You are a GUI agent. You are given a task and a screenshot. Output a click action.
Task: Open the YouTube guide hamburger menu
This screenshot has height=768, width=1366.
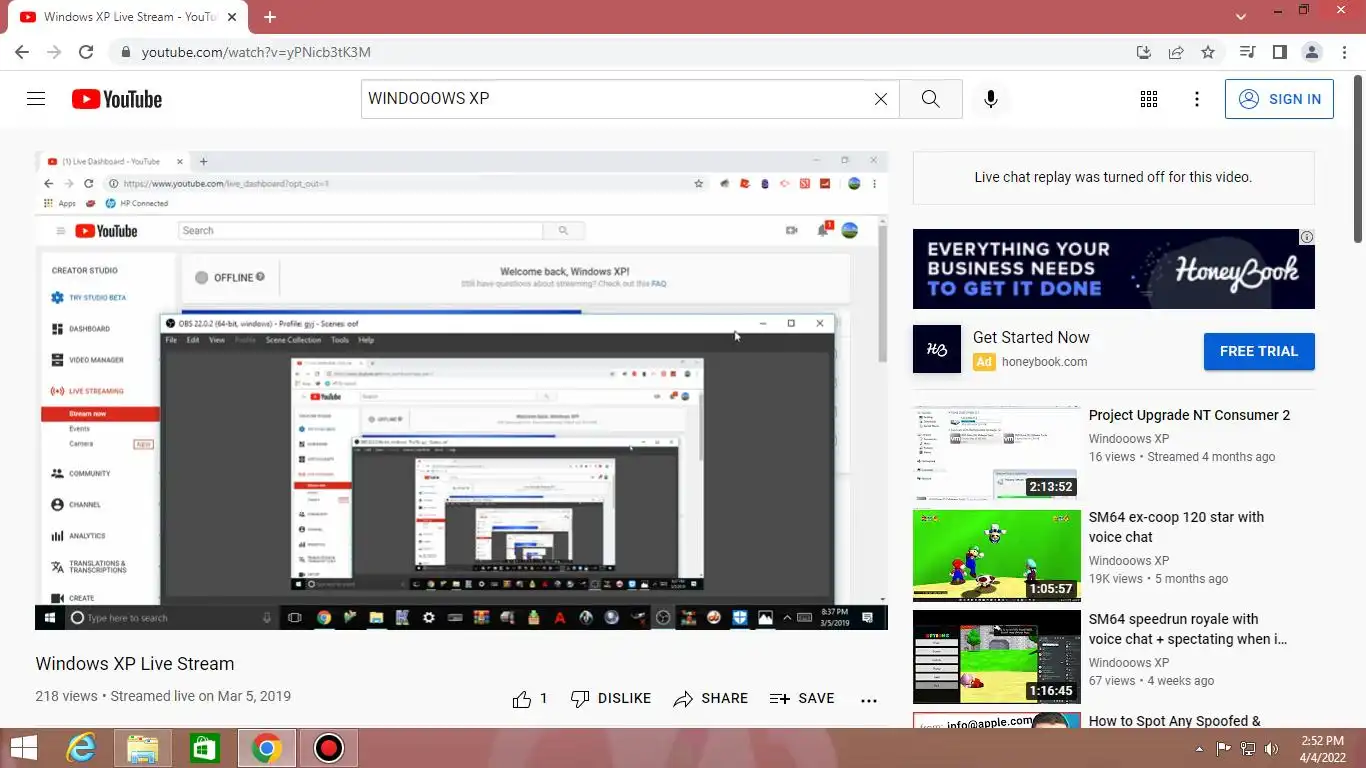[36, 99]
